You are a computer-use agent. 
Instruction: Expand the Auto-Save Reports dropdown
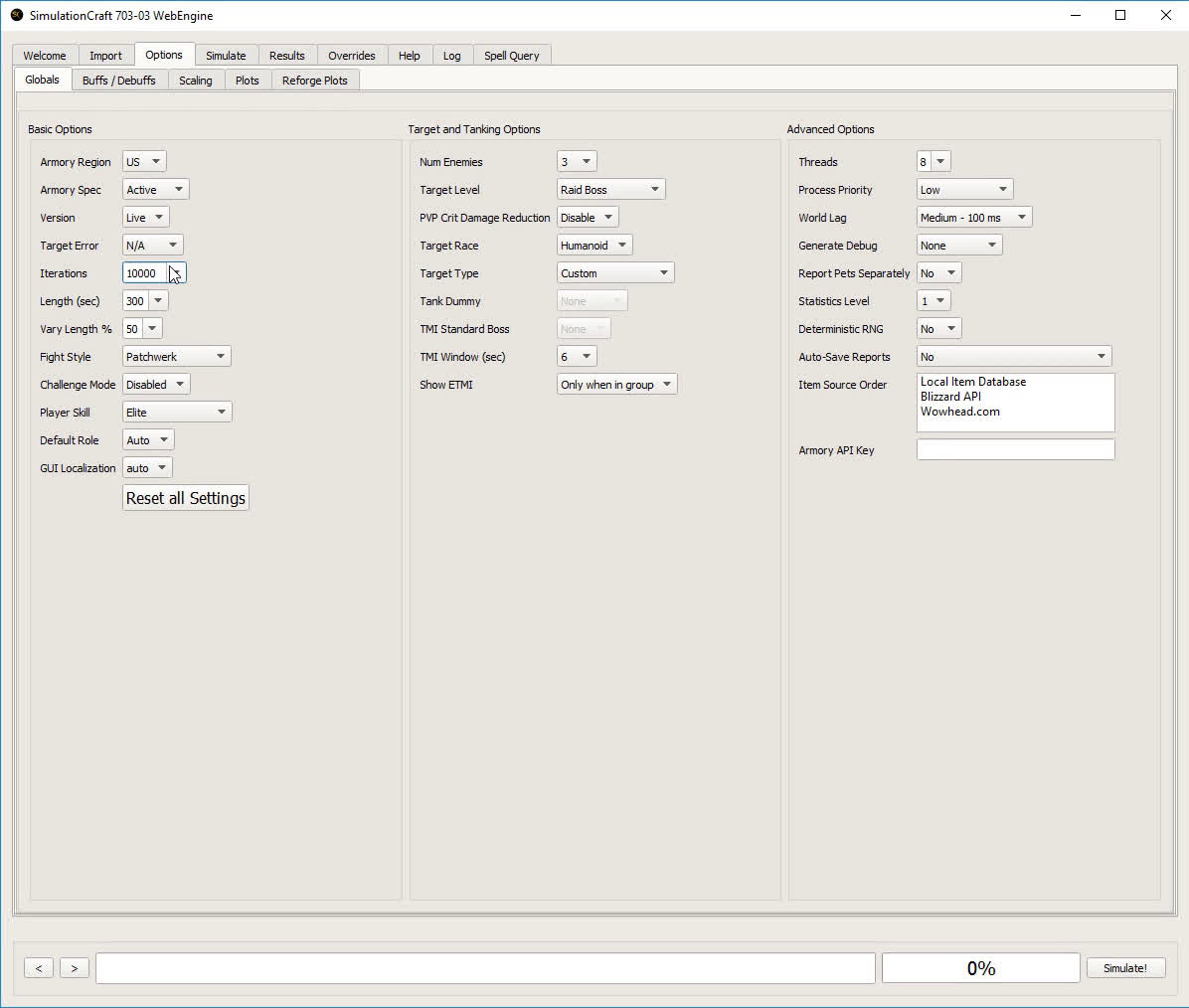1013,357
